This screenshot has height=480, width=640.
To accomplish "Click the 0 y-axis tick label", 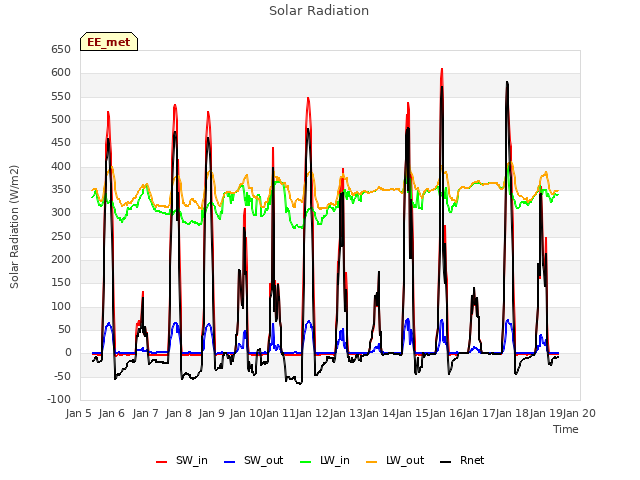I will 68,353.
